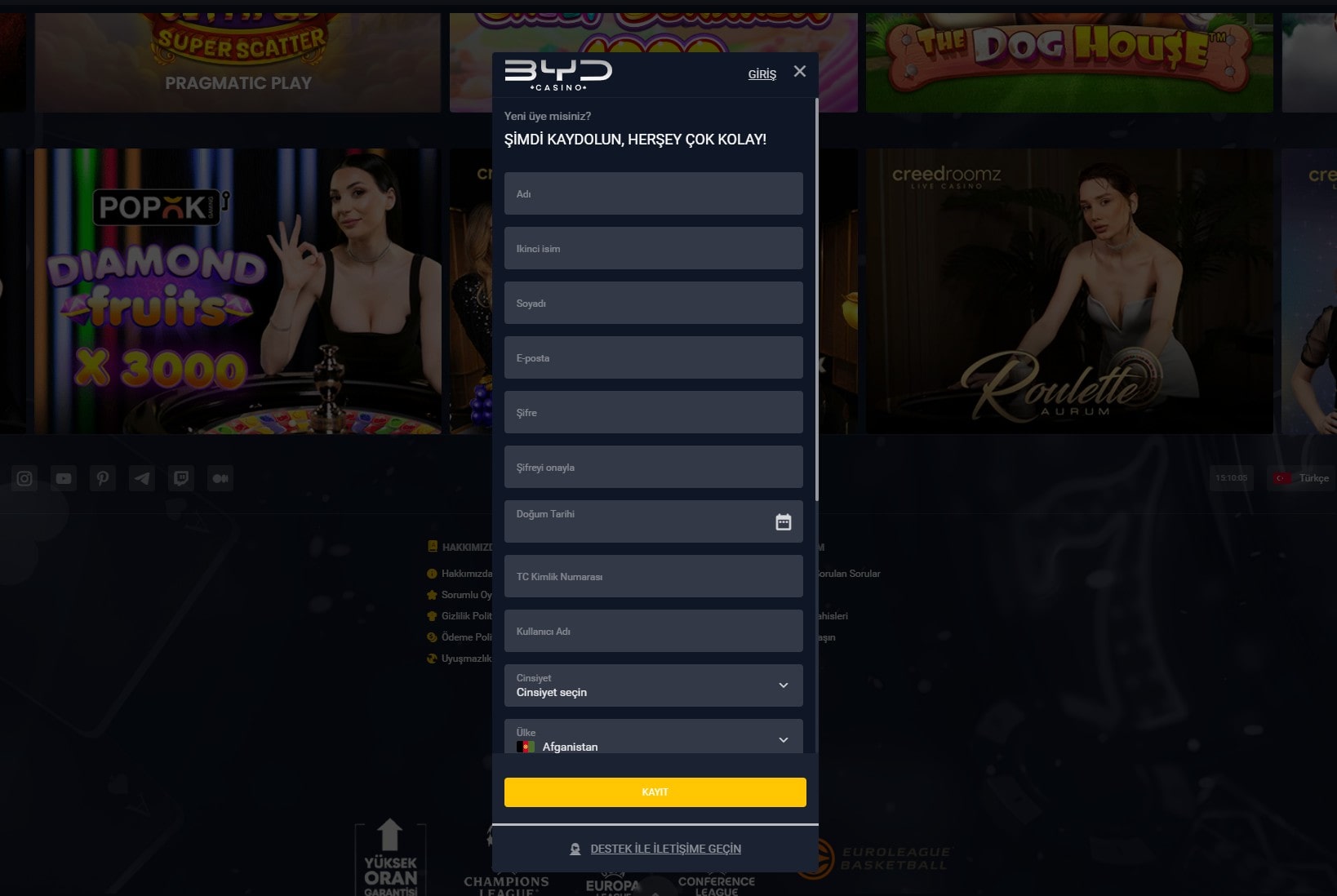This screenshot has height=896, width=1337.
Task: Open the Super Scatter Pragmatic Play thumbnail
Action: (238, 62)
